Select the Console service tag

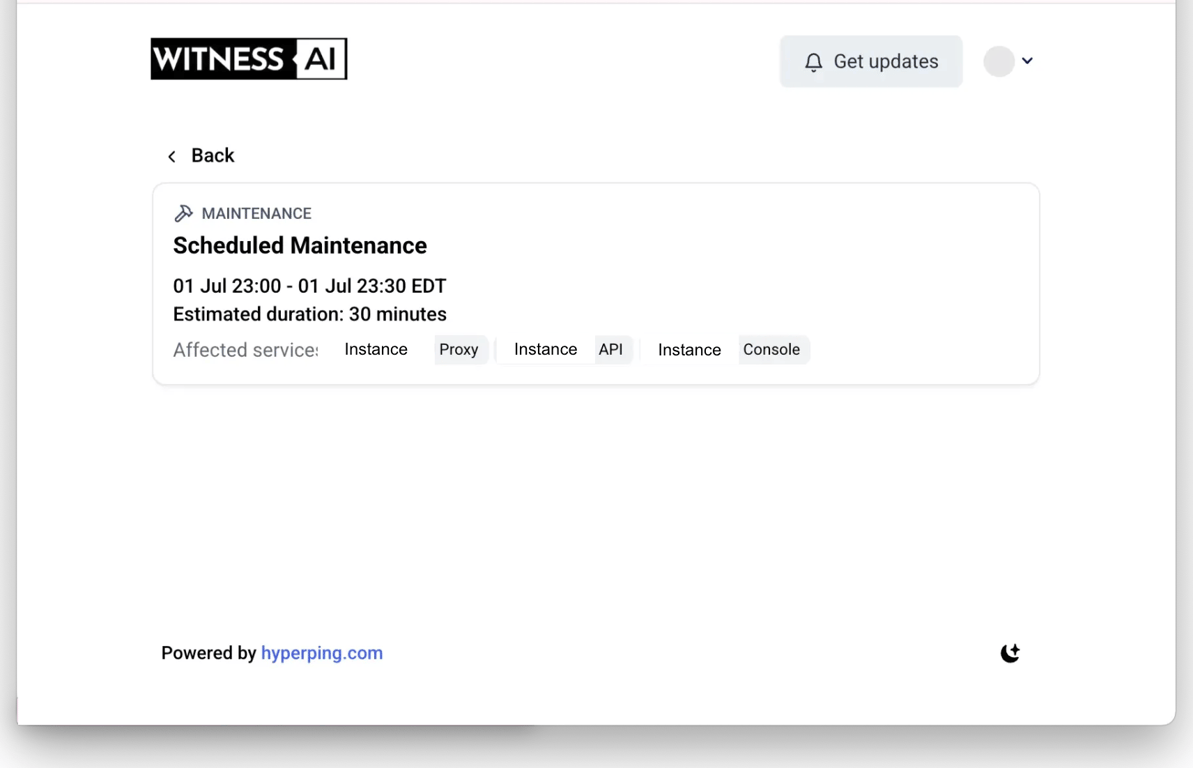(771, 349)
